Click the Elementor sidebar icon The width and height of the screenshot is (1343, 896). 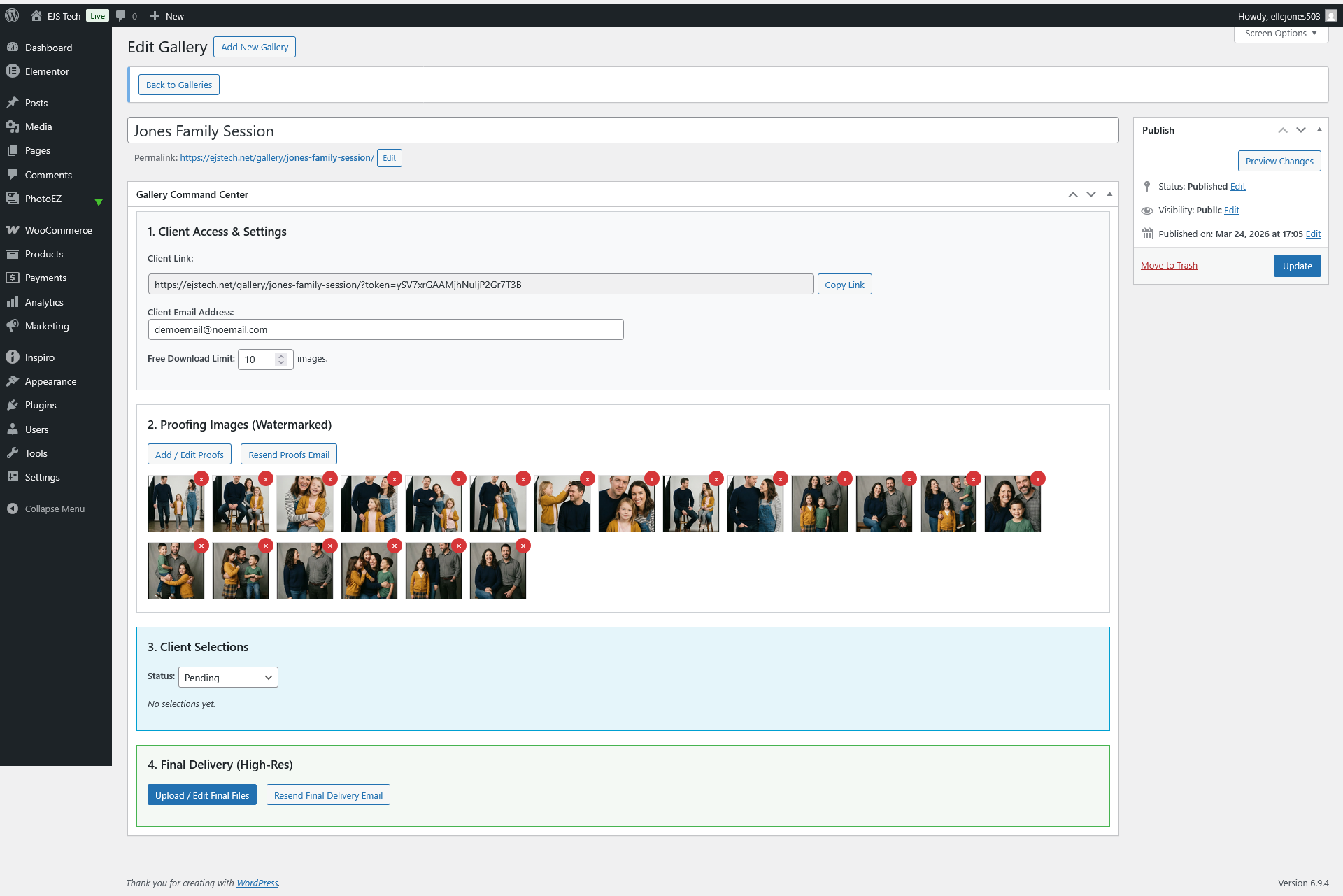pyautogui.click(x=13, y=71)
